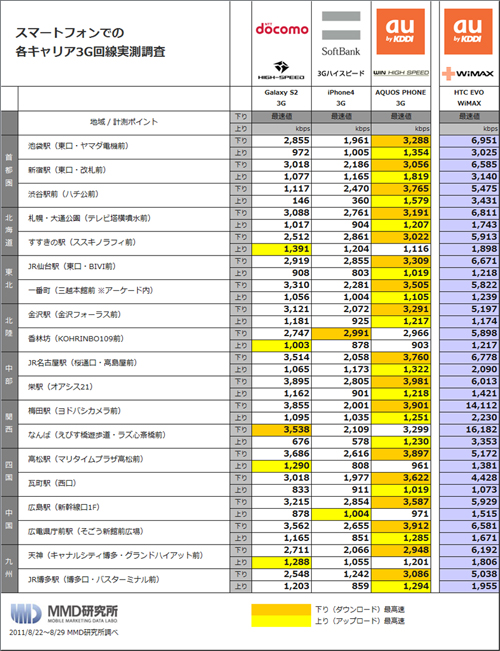This screenshot has width=500, height=651.
Task: Click the 北陸 region label
Action: tap(9, 327)
